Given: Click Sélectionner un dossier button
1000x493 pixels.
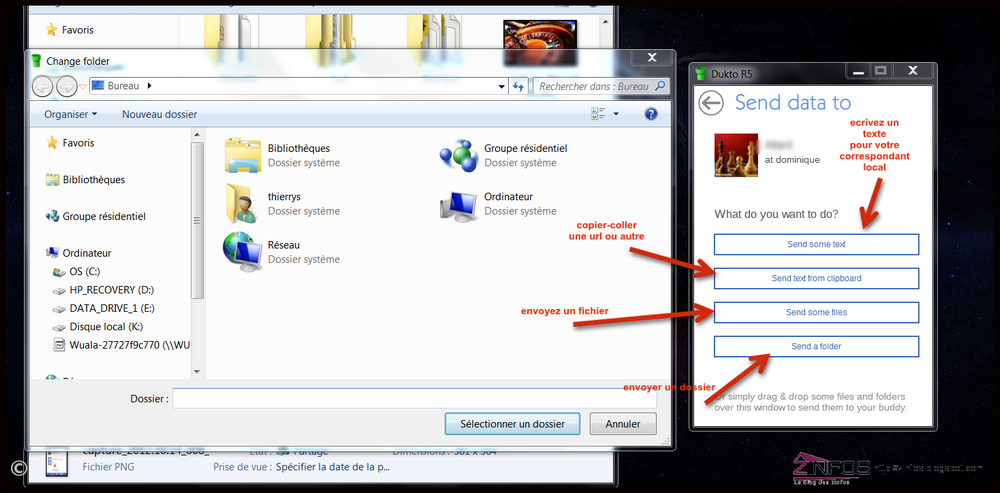Looking at the screenshot, I should (x=512, y=423).
